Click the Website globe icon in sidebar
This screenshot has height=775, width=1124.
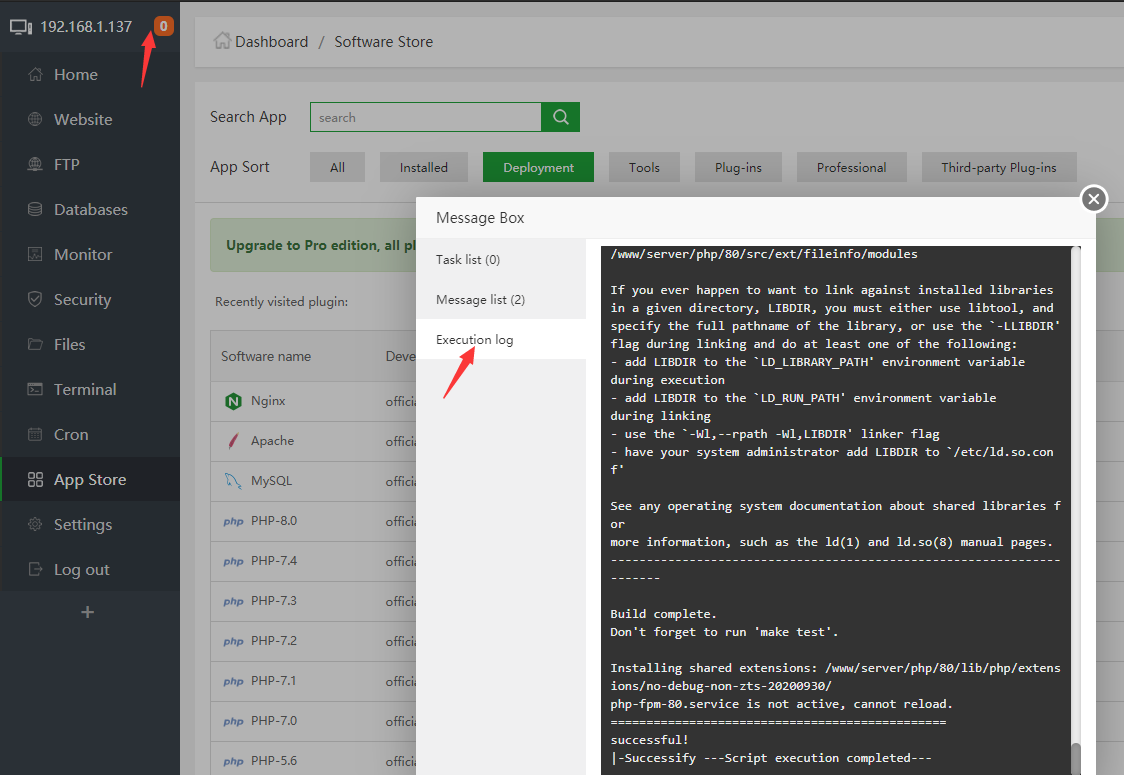[36, 120]
